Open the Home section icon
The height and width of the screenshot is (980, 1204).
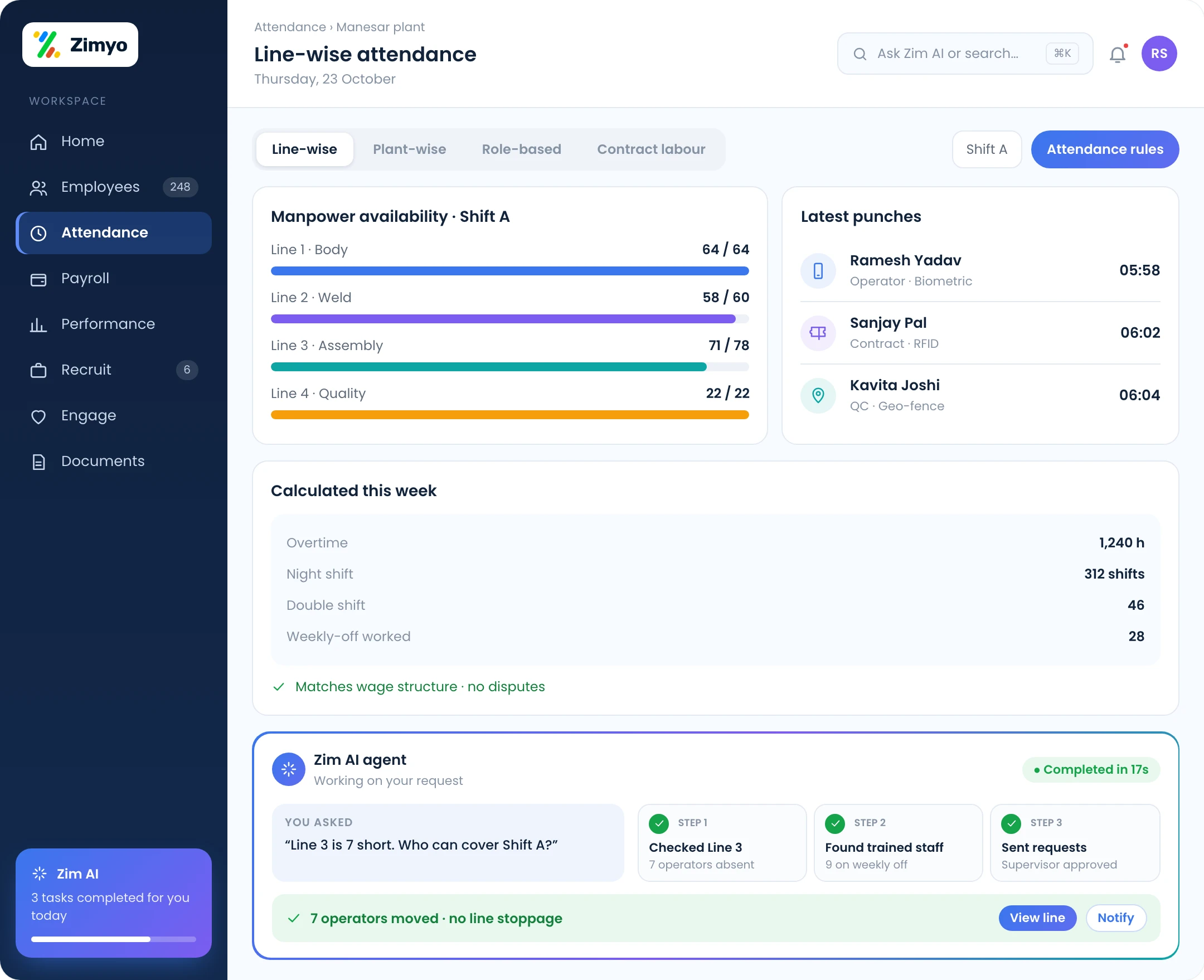click(38, 142)
